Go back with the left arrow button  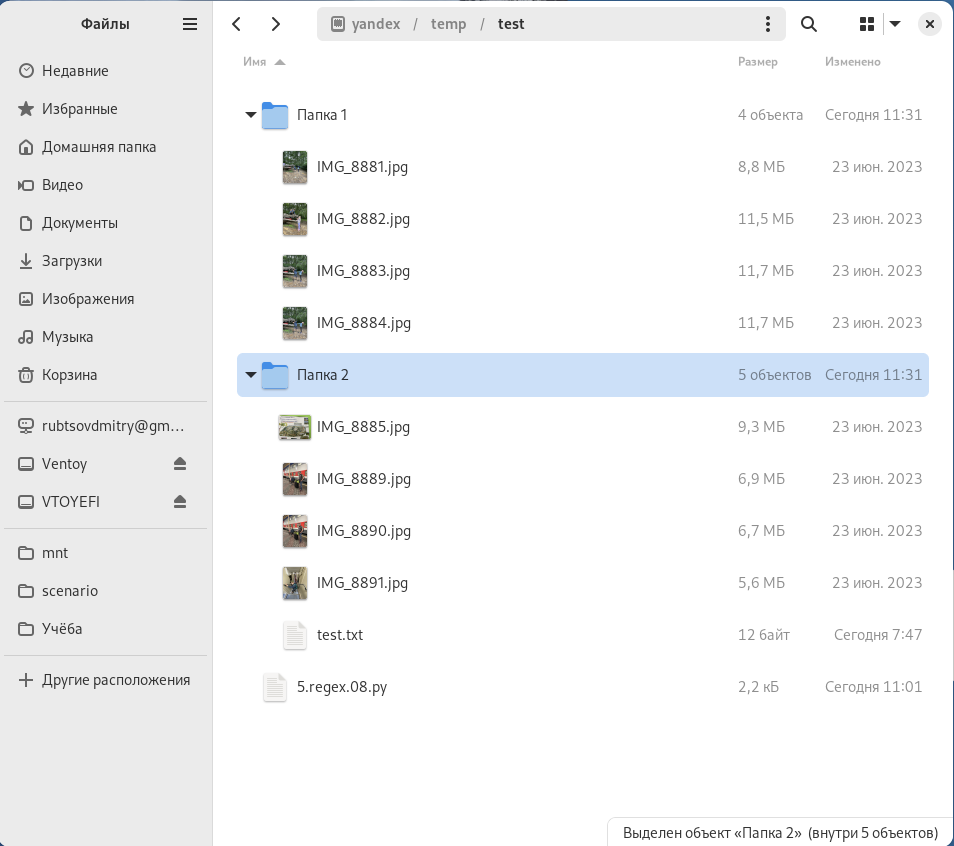236,24
